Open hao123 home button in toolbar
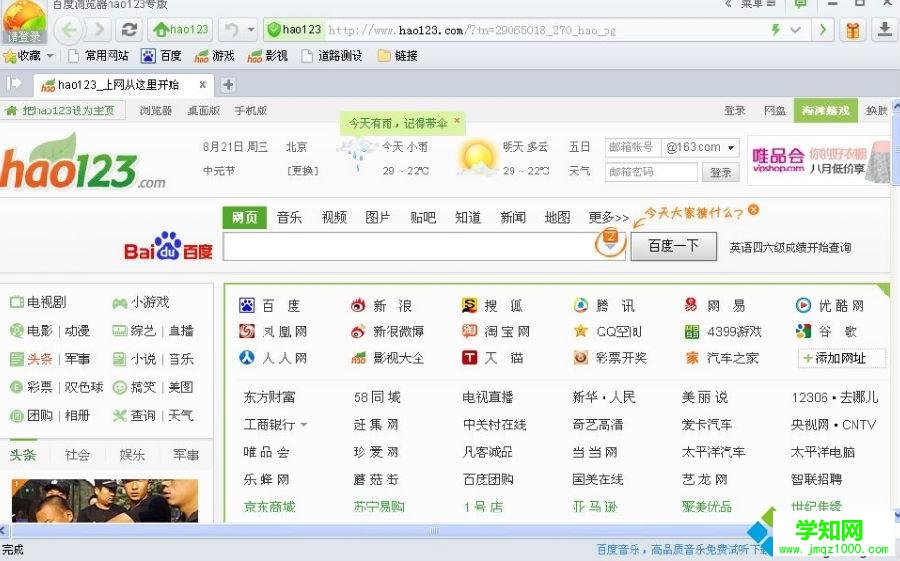 click(180, 30)
